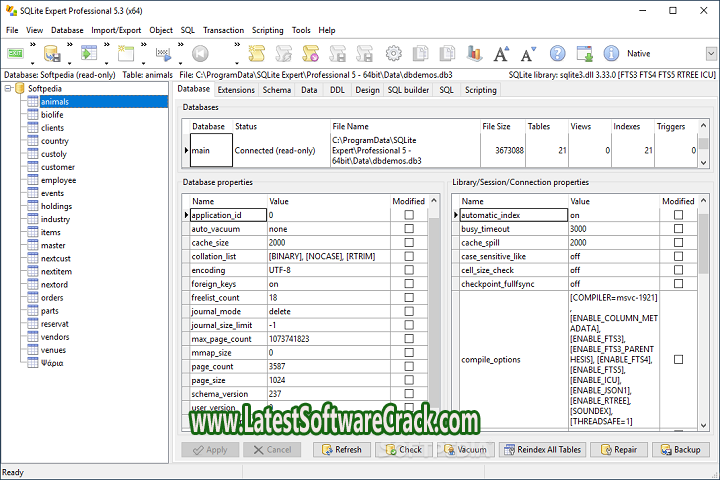Click the increase font size icon

pyautogui.click(x=500, y=53)
